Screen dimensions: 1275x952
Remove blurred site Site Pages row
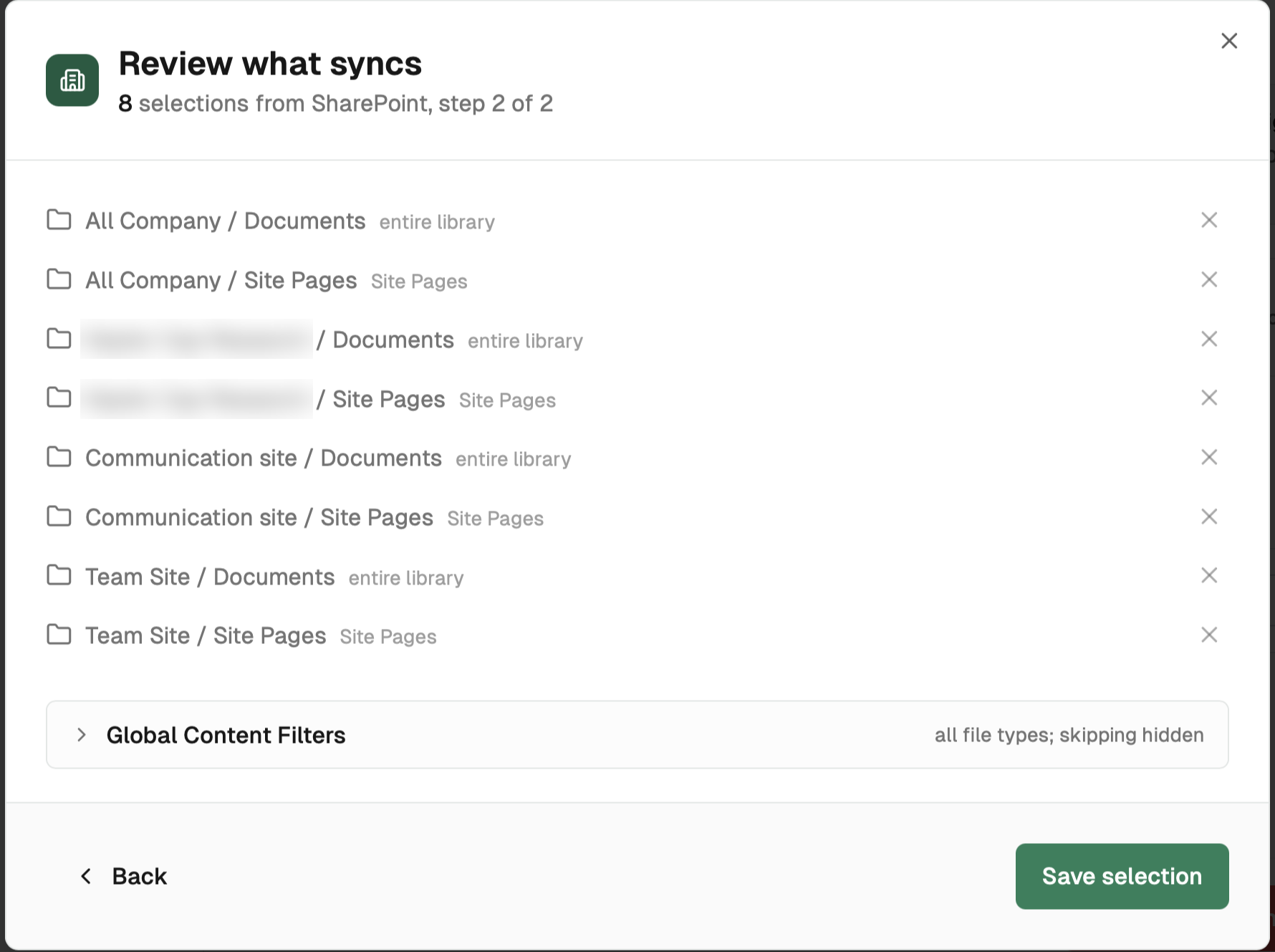coord(1209,398)
